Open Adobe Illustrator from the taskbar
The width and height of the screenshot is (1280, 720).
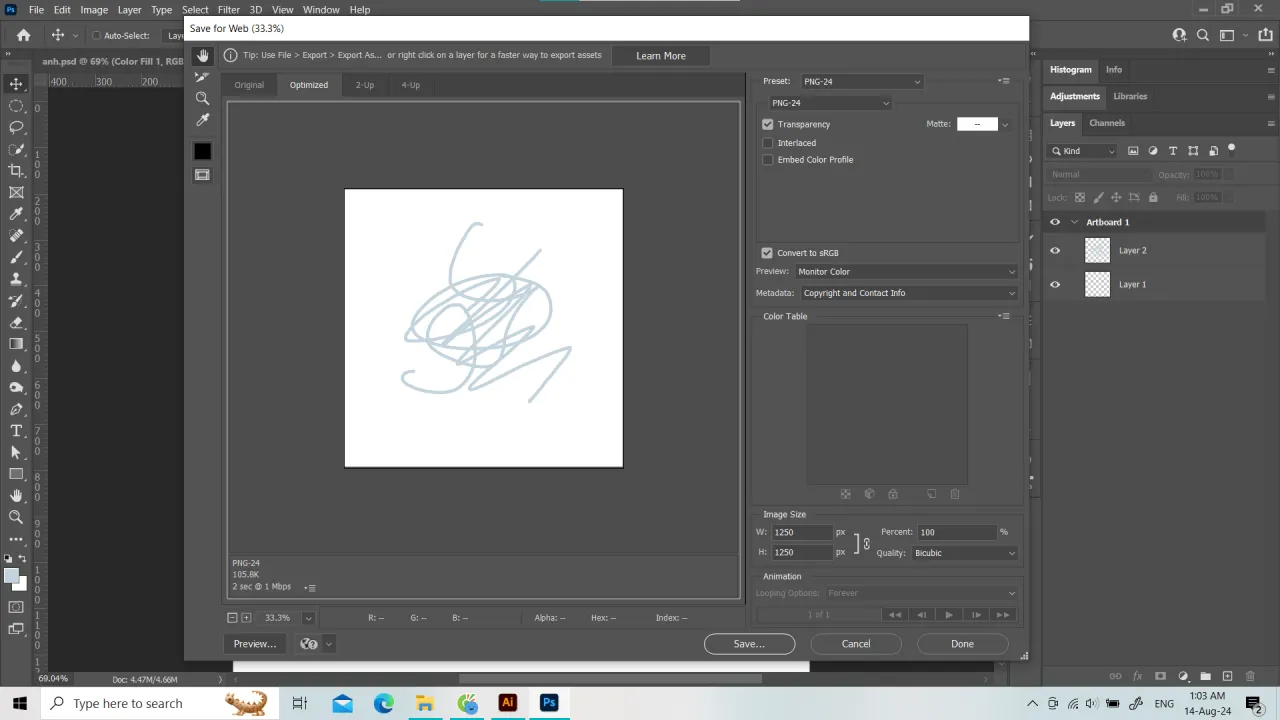coord(507,703)
